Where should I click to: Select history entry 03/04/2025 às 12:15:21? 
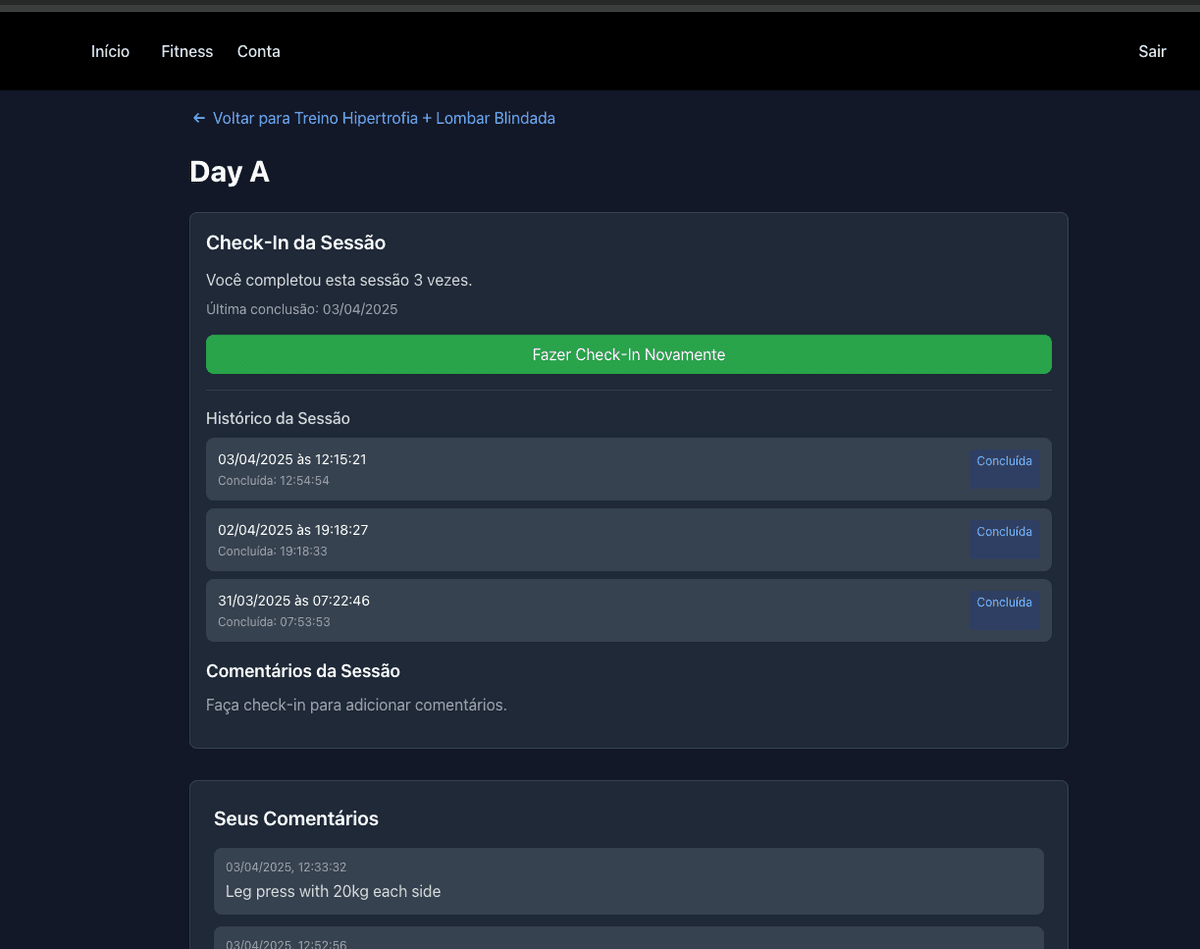(629, 469)
